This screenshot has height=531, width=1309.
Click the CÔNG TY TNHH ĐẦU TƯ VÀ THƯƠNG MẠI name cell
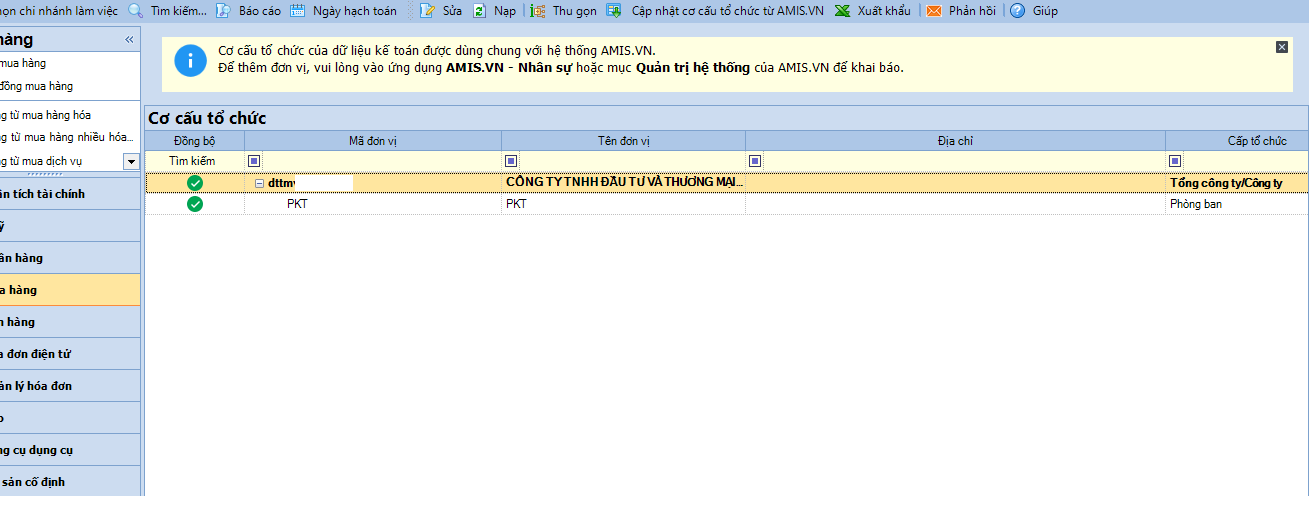[x=624, y=183]
